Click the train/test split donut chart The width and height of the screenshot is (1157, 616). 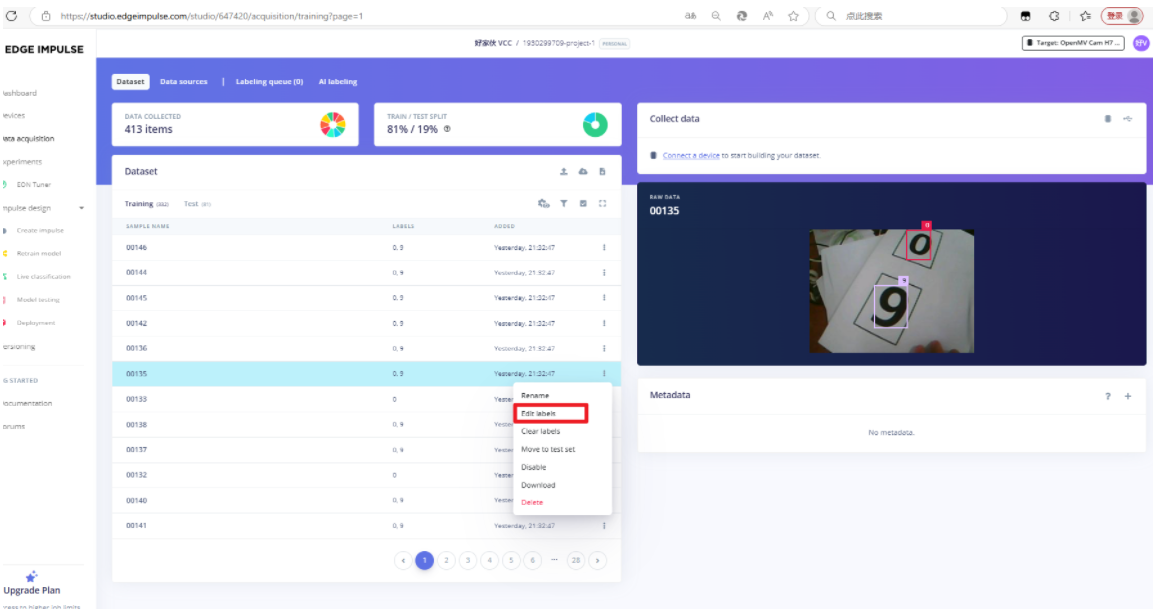pos(595,125)
